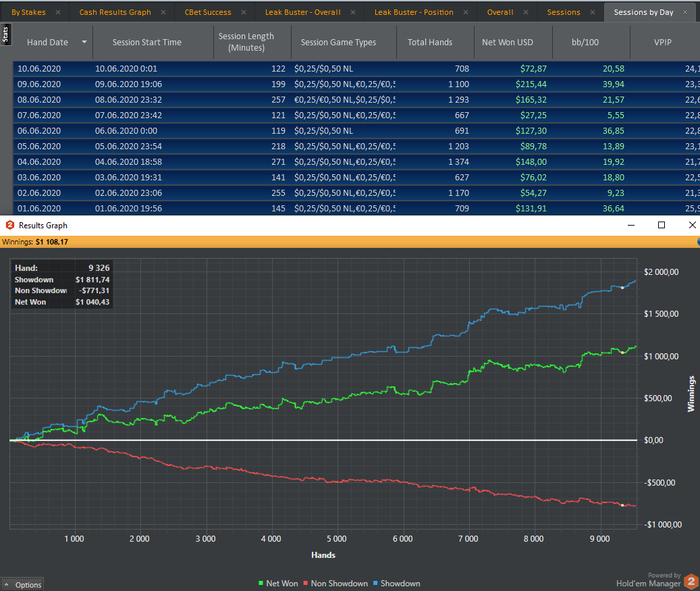Sort by Net Won USD column header
The image size is (700, 591).
pos(510,43)
